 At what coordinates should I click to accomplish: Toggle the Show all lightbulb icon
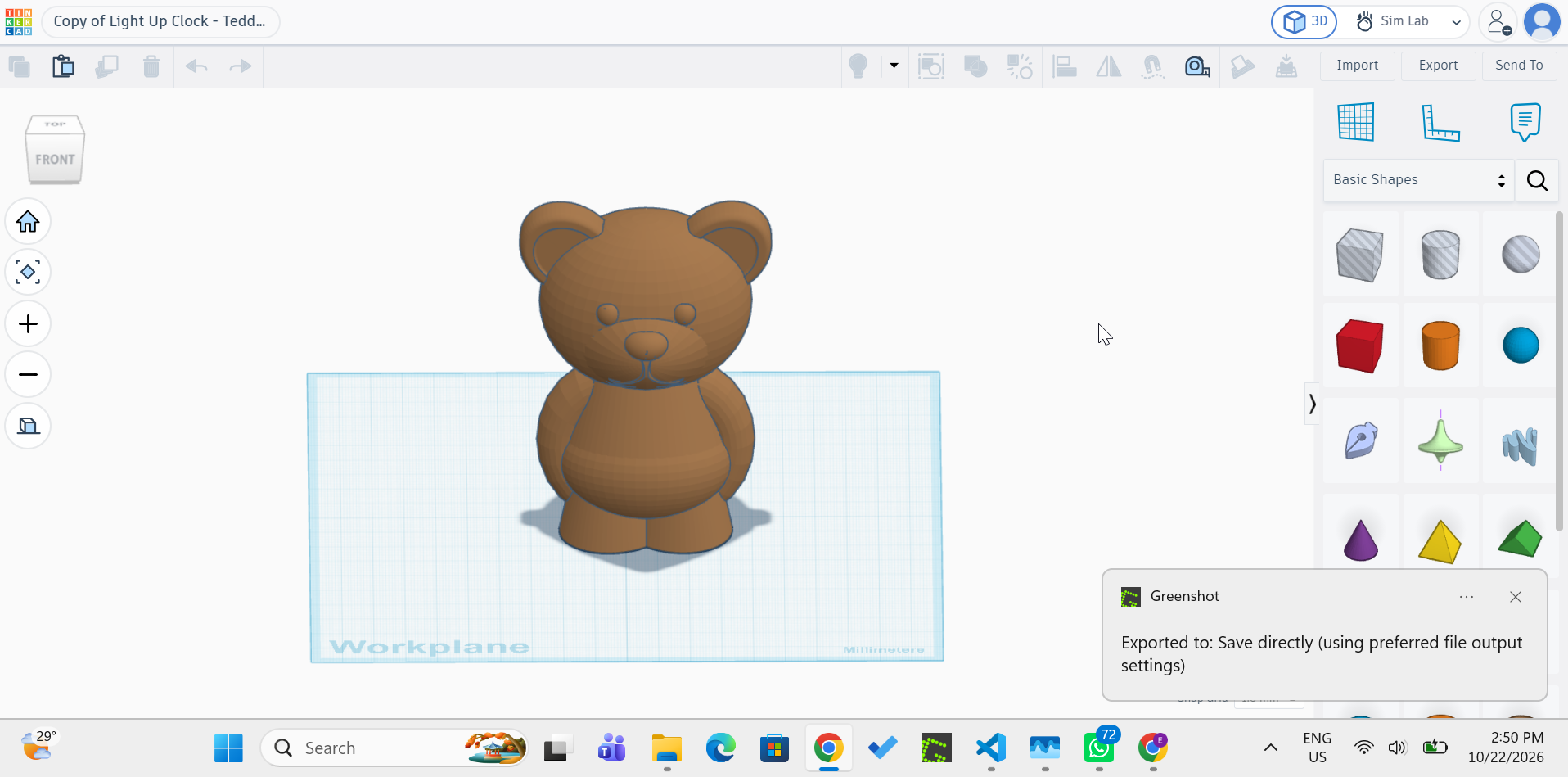click(x=858, y=66)
